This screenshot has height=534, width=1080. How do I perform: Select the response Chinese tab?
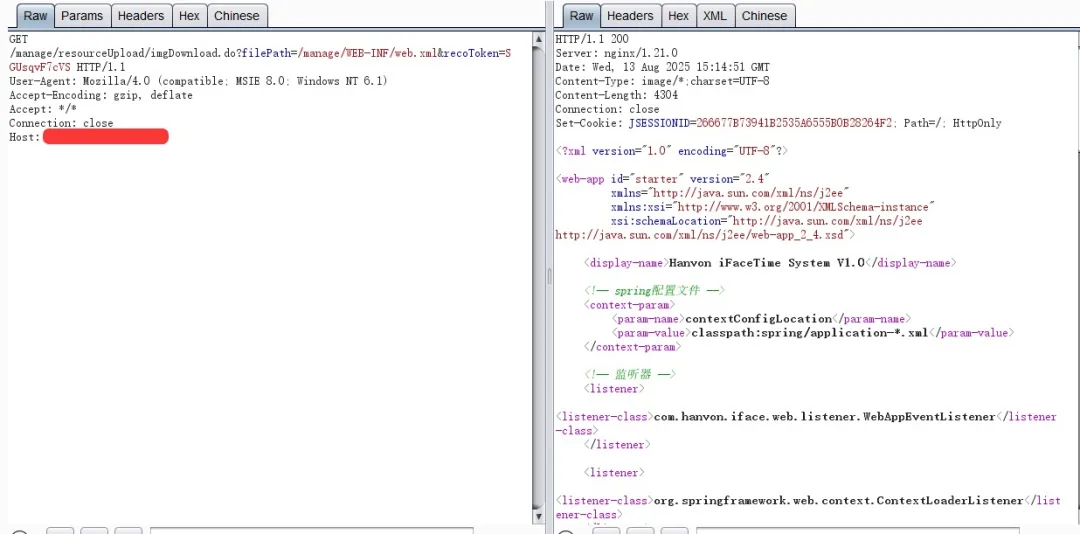tap(764, 16)
